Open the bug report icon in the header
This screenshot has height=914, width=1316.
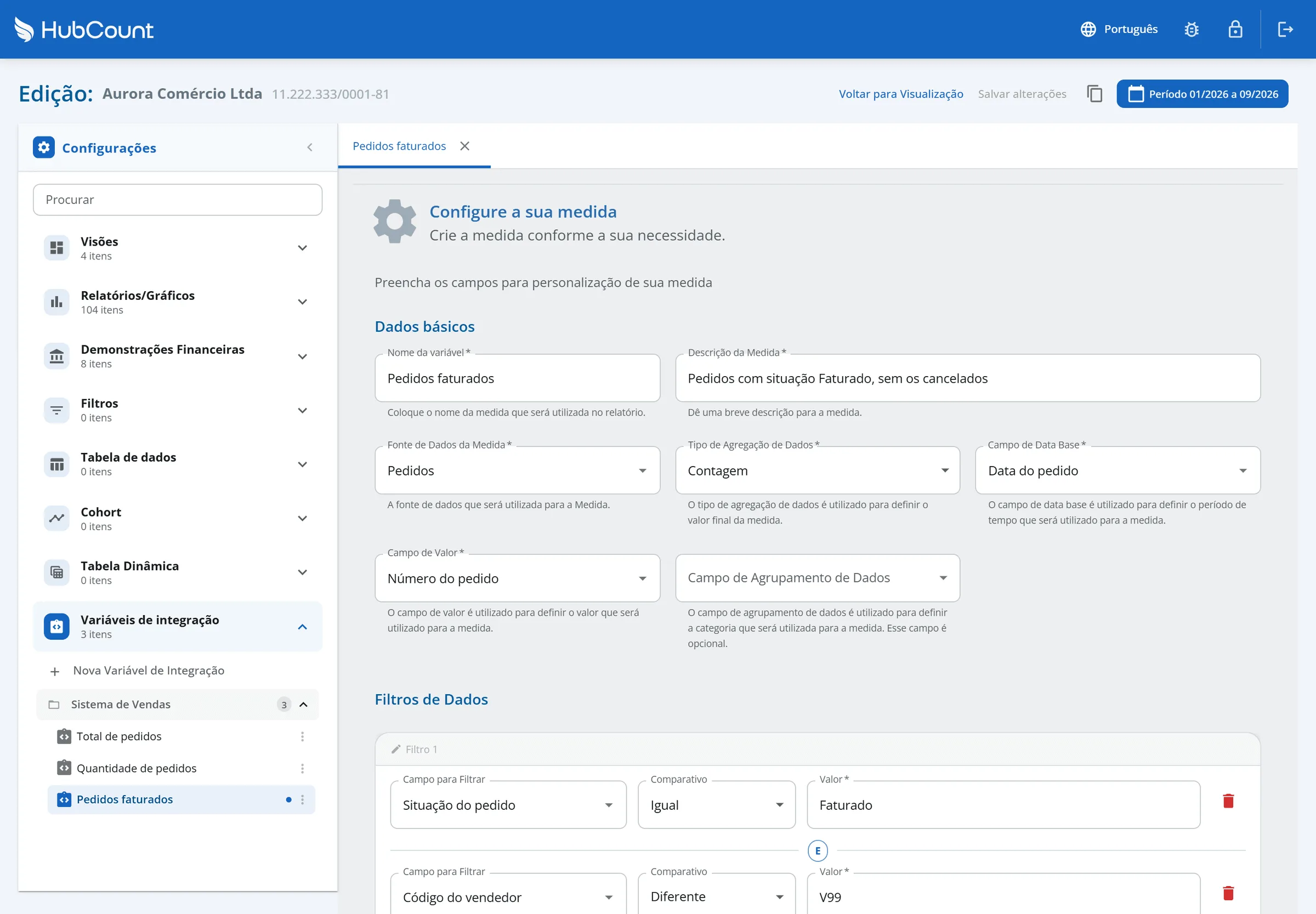1191,29
